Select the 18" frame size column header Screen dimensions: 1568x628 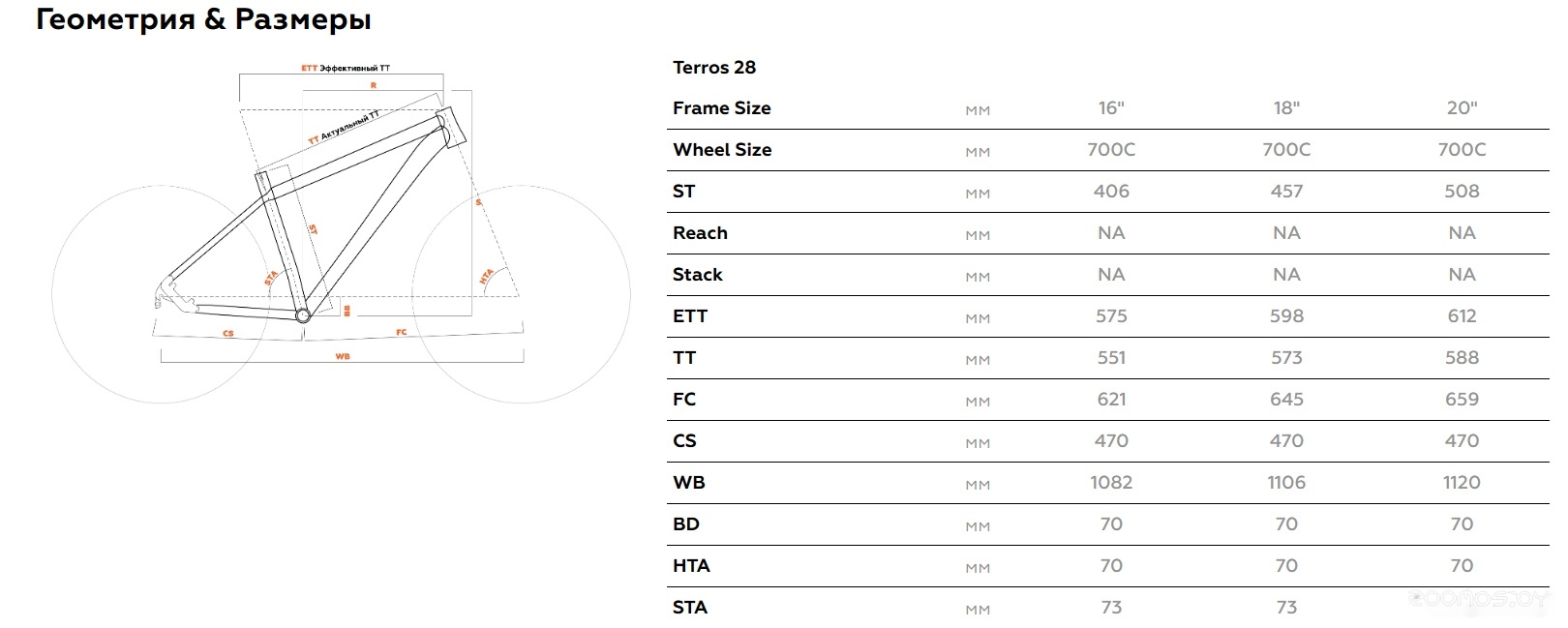coord(1286,108)
